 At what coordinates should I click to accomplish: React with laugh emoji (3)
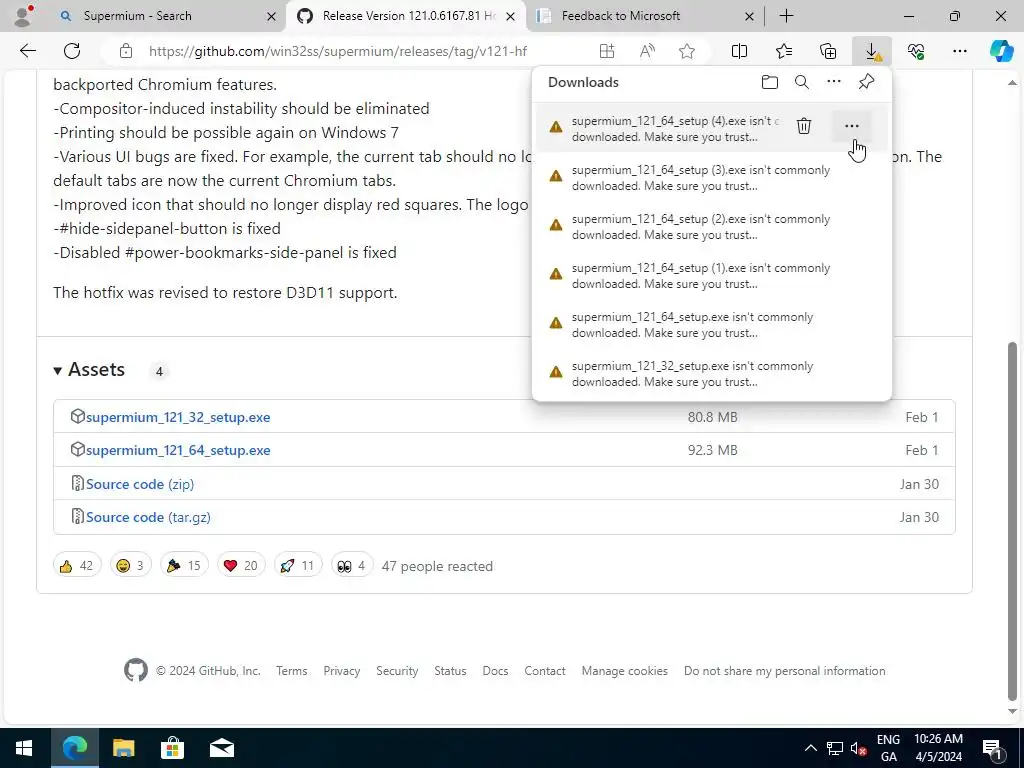point(131,566)
